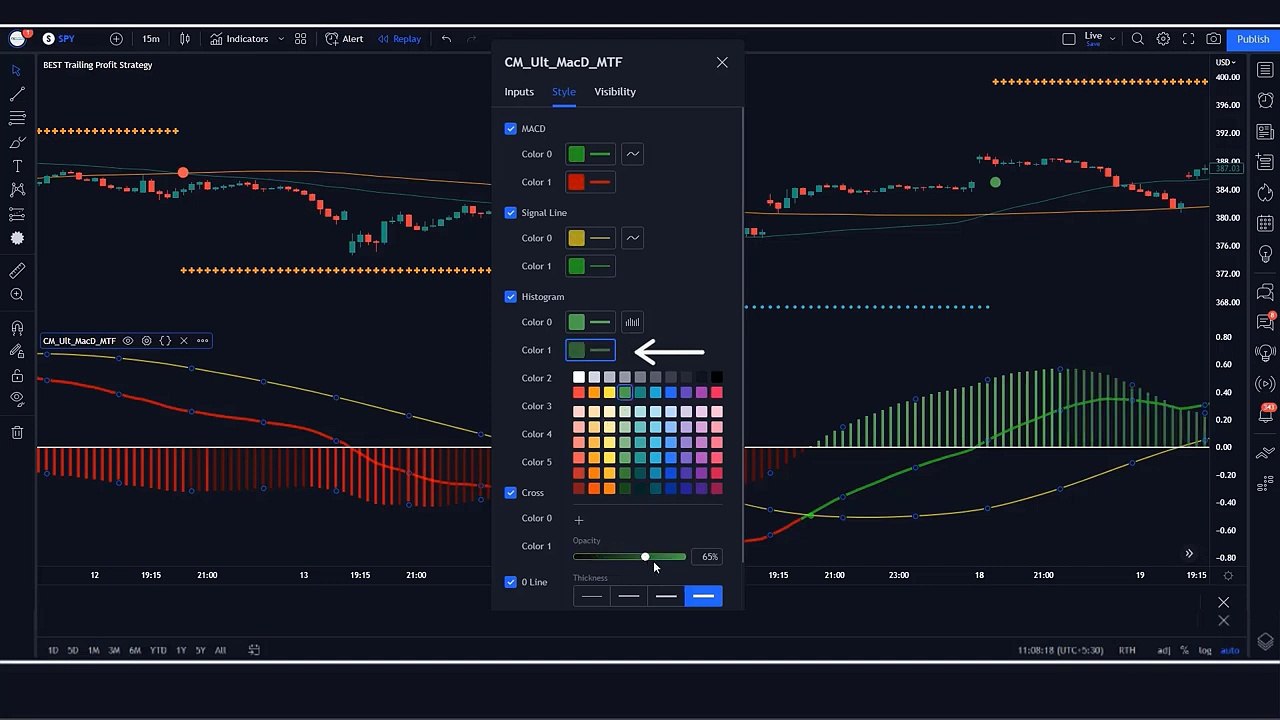This screenshot has width=1280, height=720.
Task: Toggle the log scale option
Action: [x=1205, y=650]
